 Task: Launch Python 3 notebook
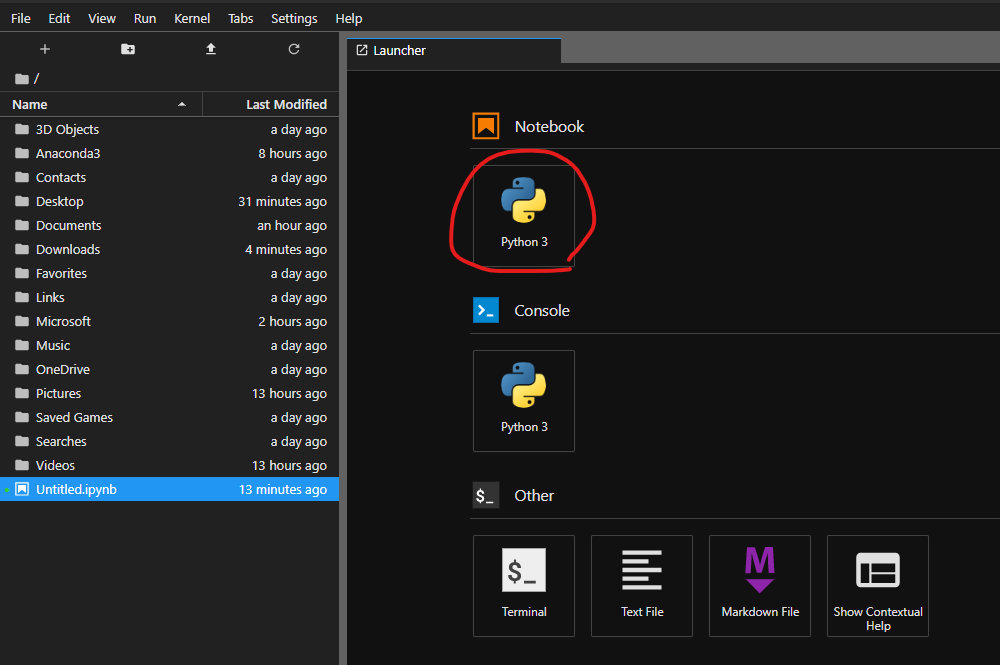point(524,216)
